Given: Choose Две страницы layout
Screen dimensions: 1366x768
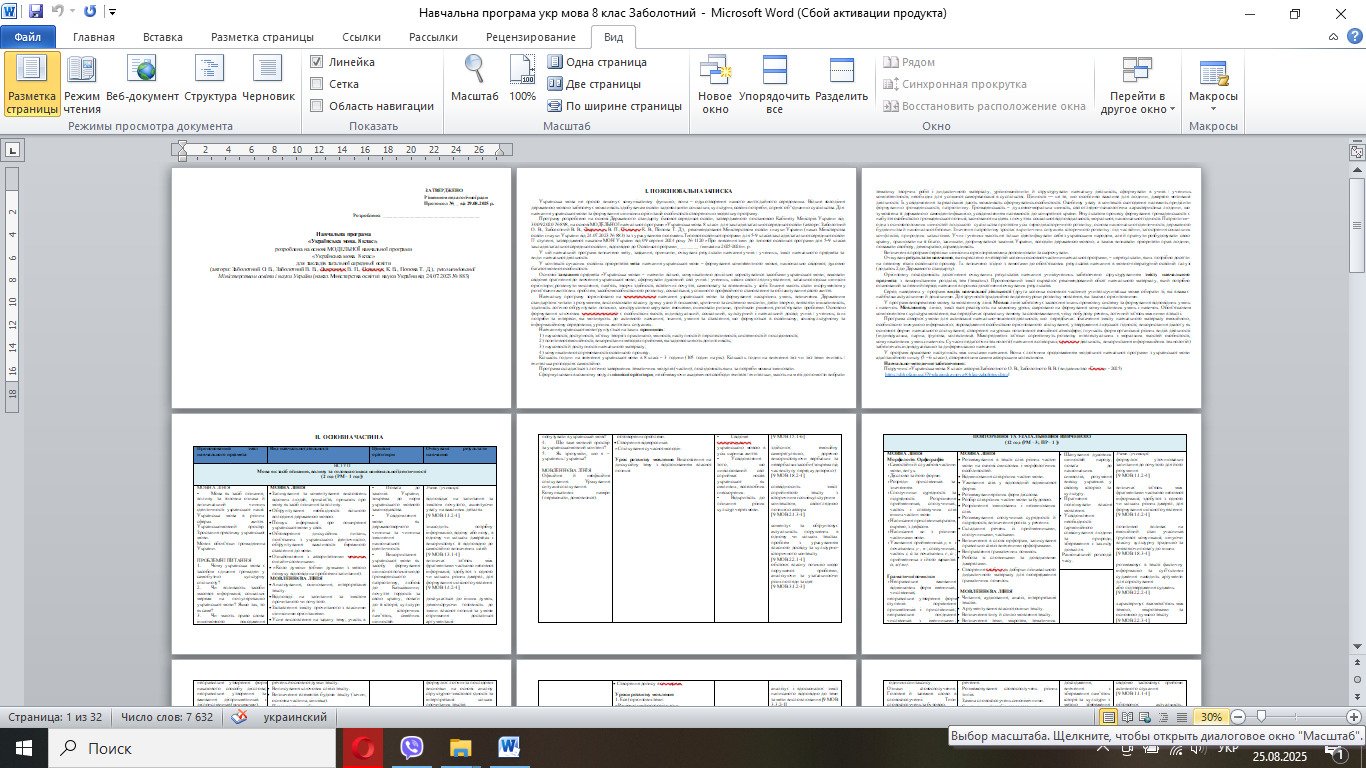Looking at the screenshot, I should pyautogui.click(x=593, y=84).
